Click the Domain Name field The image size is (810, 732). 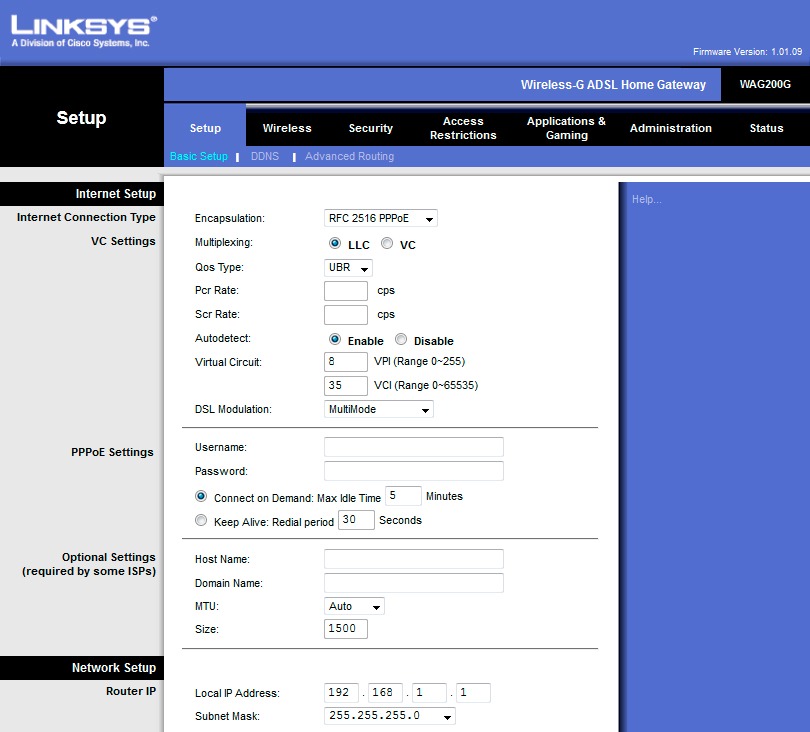[413, 583]
